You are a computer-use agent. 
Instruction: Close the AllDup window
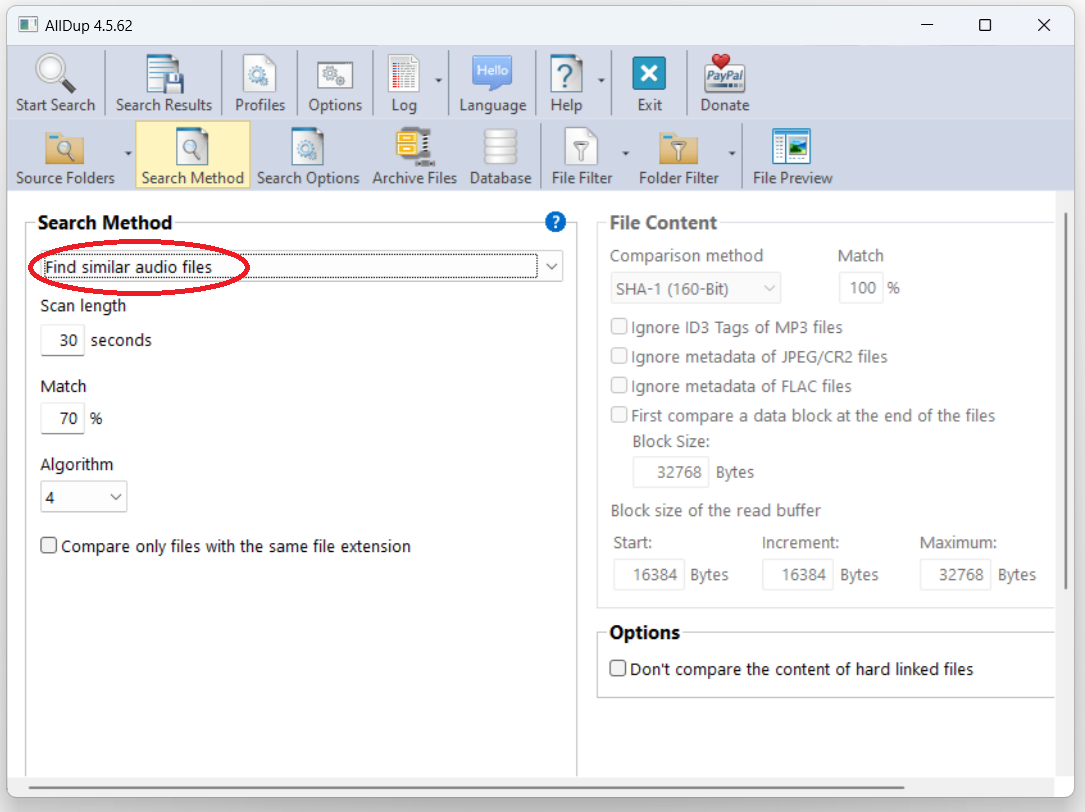1043,25
